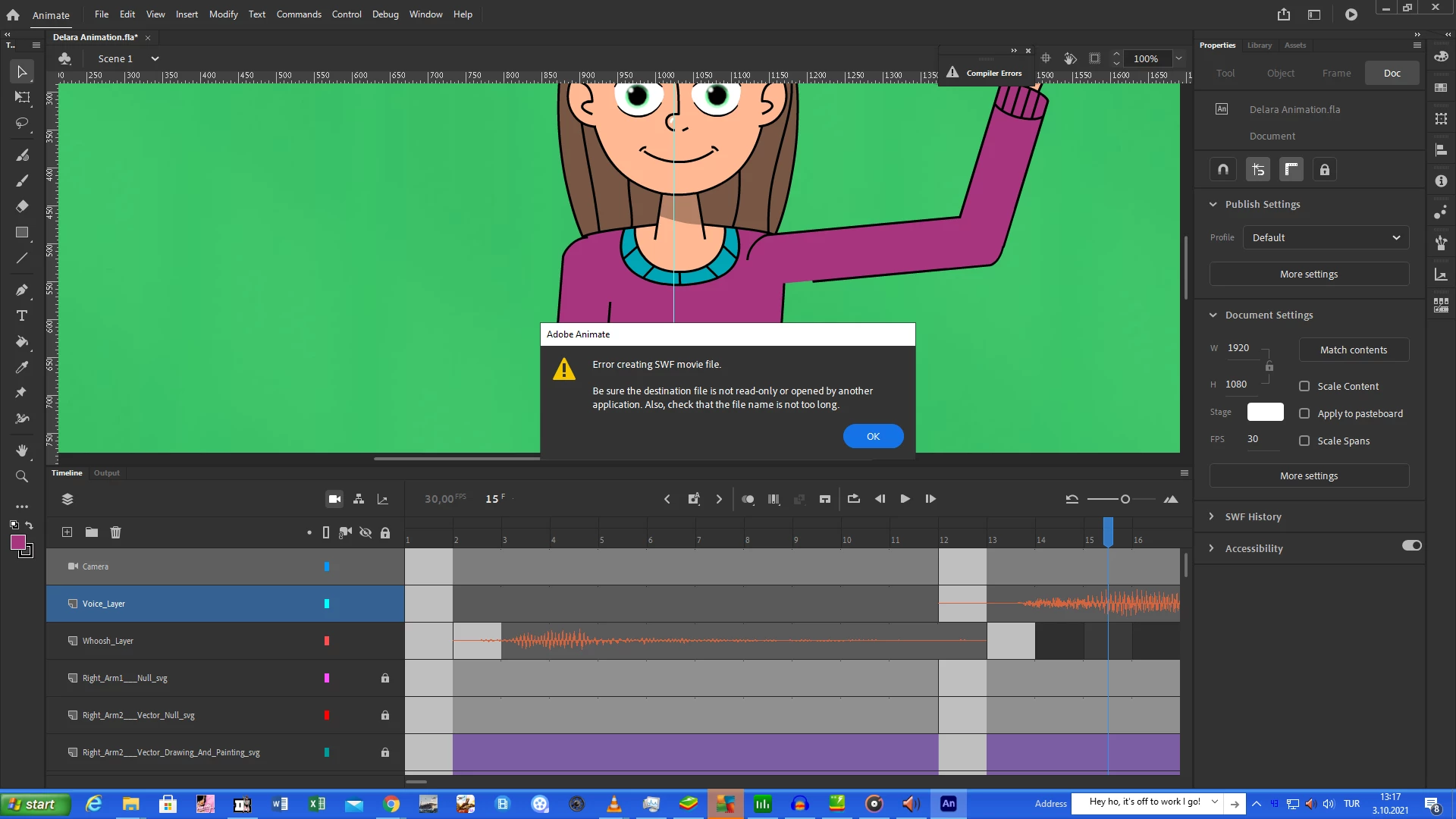Check the Apply to pasteboard option
Screen dimensions: 1456x819
tap(1304, 413)
